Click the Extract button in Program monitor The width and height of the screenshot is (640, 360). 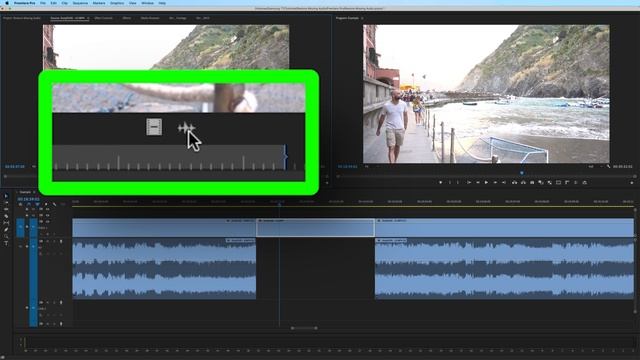pos(523,182)
